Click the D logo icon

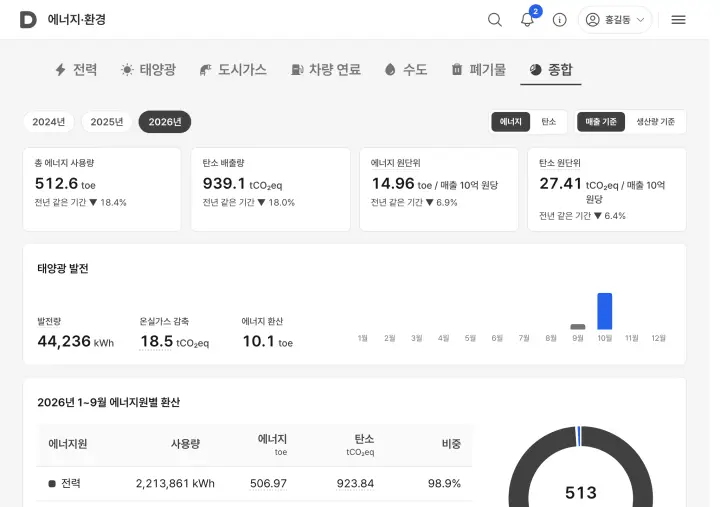coord(28,20)
